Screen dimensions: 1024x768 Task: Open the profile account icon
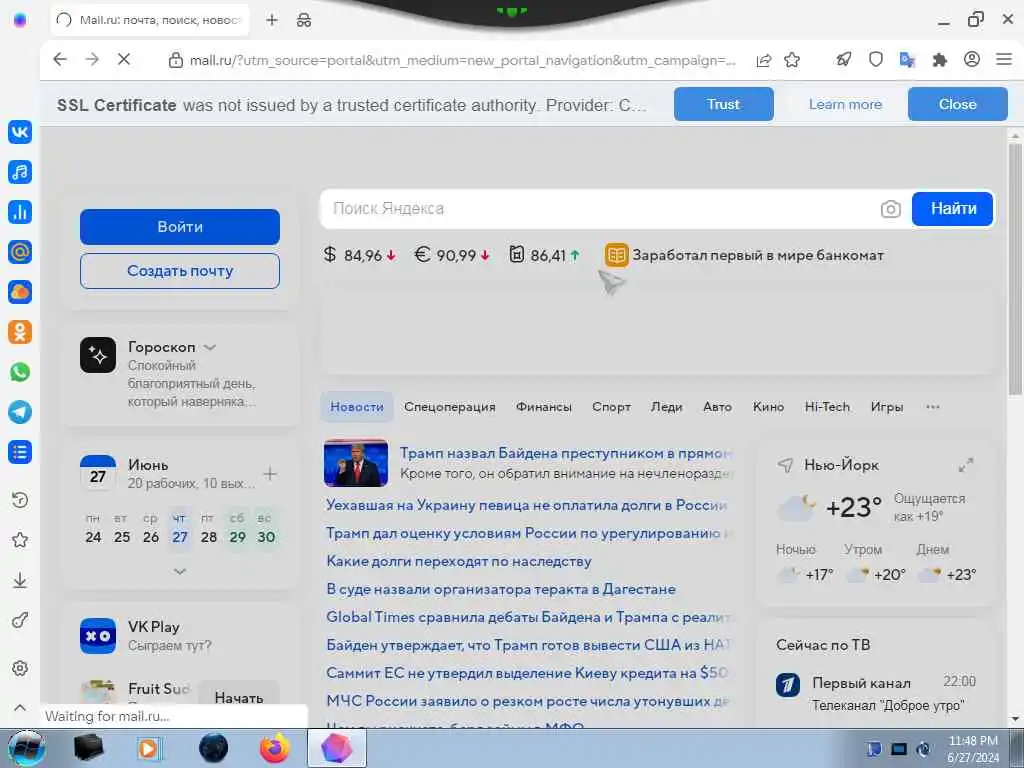coord(972,59)
